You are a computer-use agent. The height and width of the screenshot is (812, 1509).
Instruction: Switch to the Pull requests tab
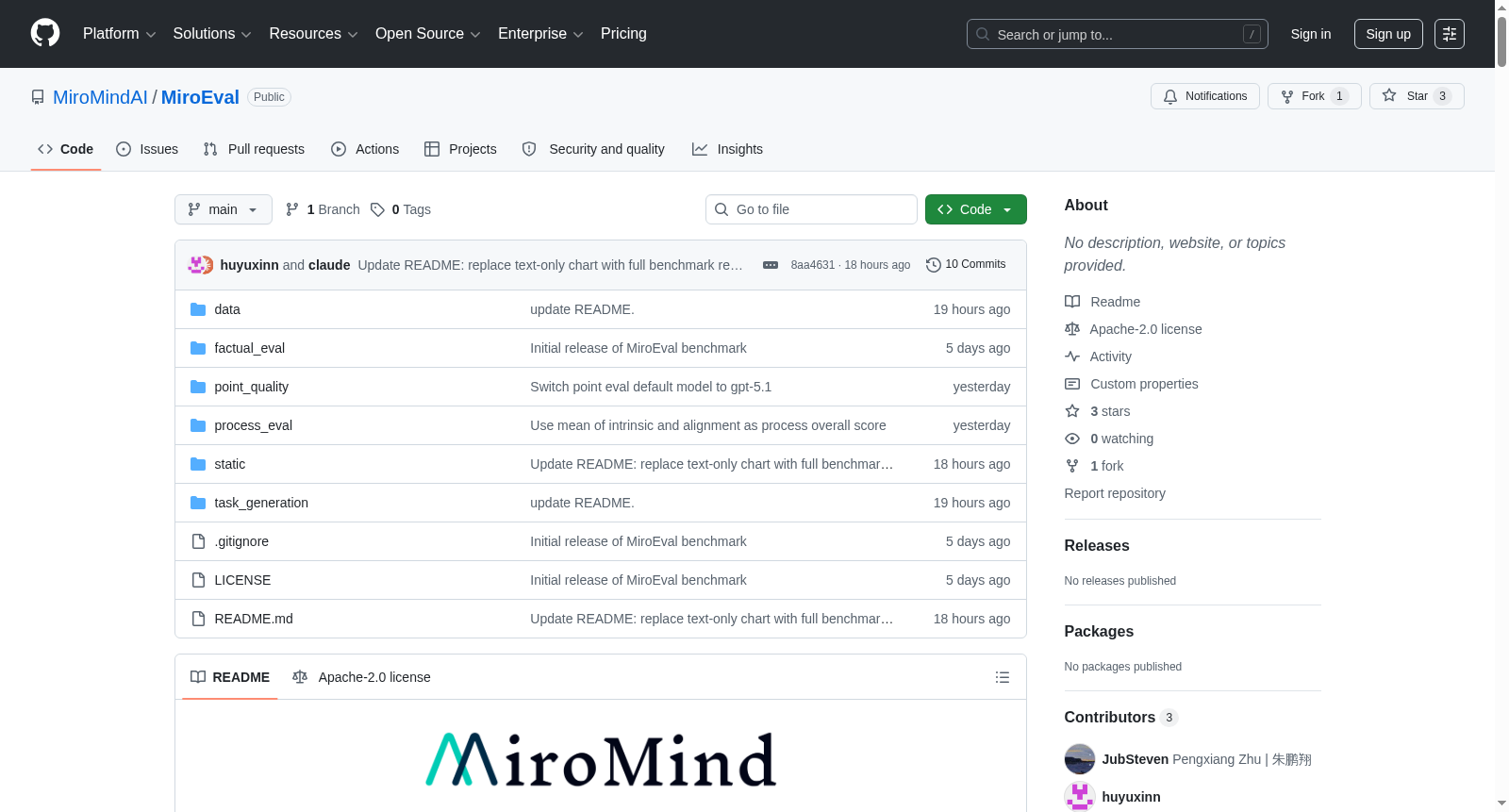254,149
